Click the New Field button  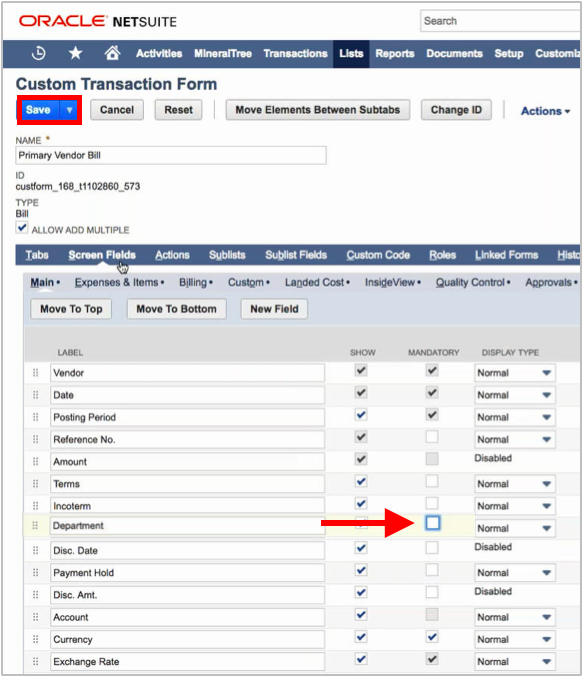click(x=274, y=309)
